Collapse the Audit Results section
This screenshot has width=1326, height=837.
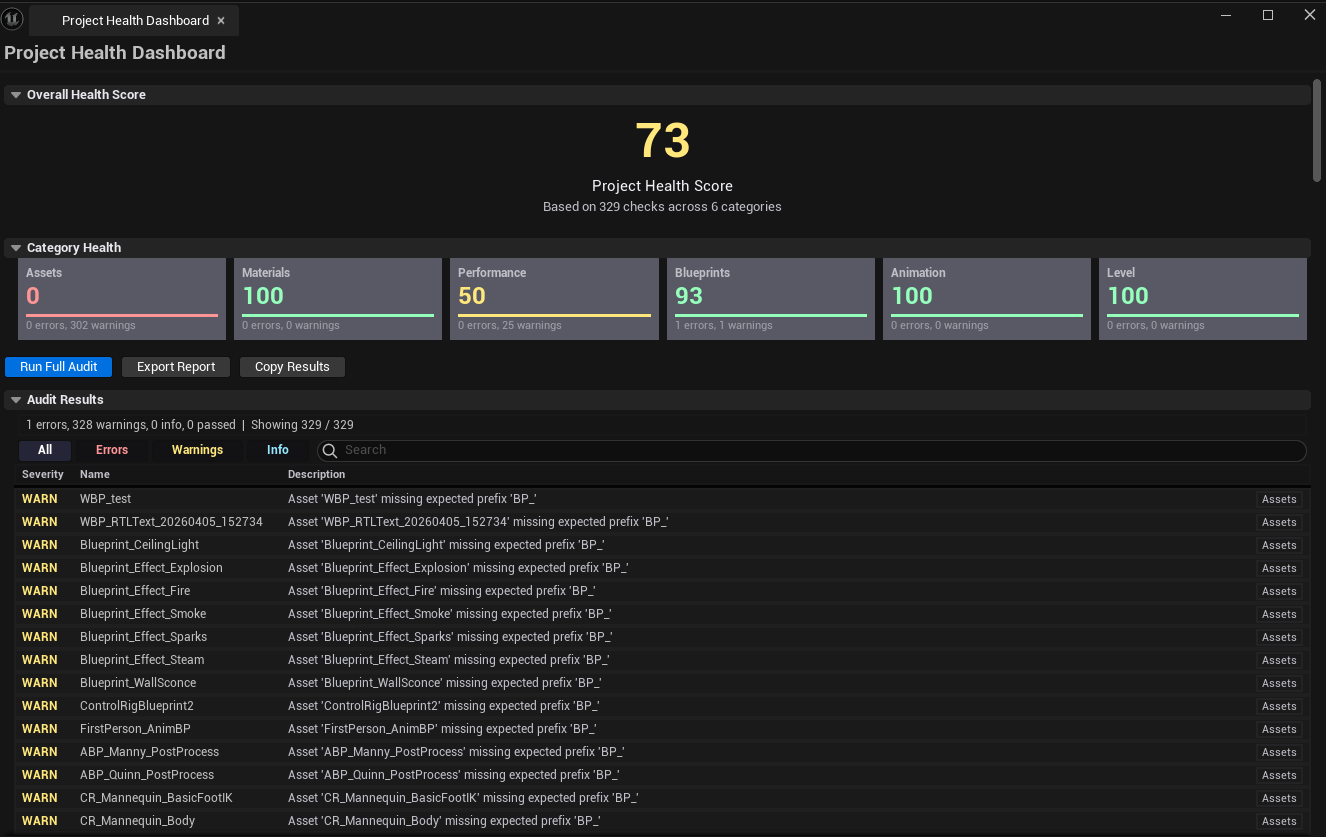click(16, 400)
